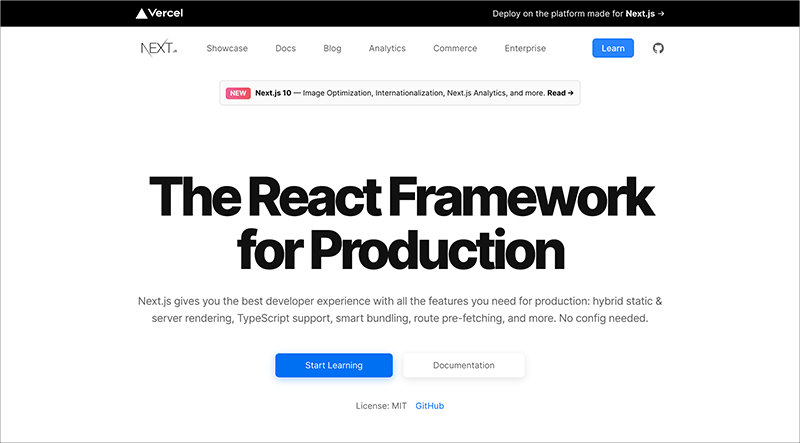Click the Vercel triangle logo icon
Viewport: 800px width, 443px height.
(142, 14)
